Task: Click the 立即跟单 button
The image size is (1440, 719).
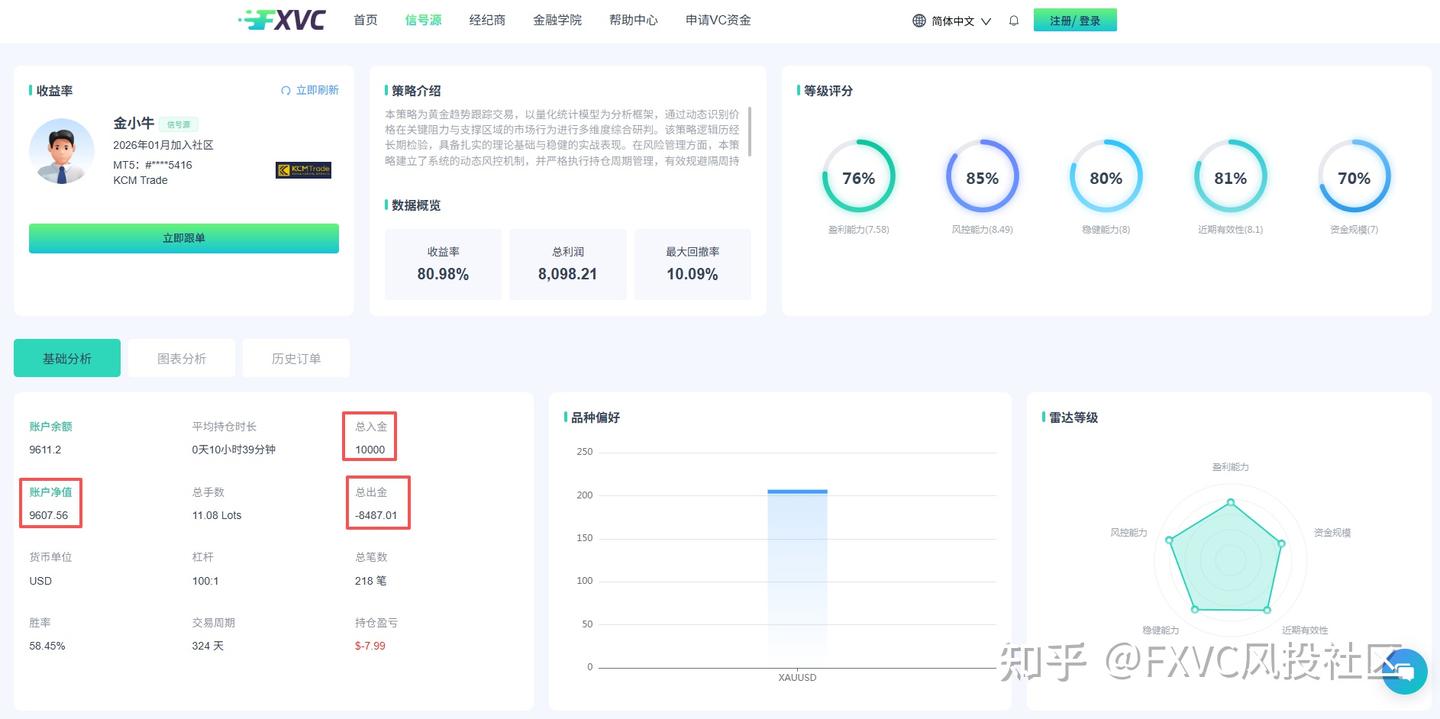Action: click(183, 238)
